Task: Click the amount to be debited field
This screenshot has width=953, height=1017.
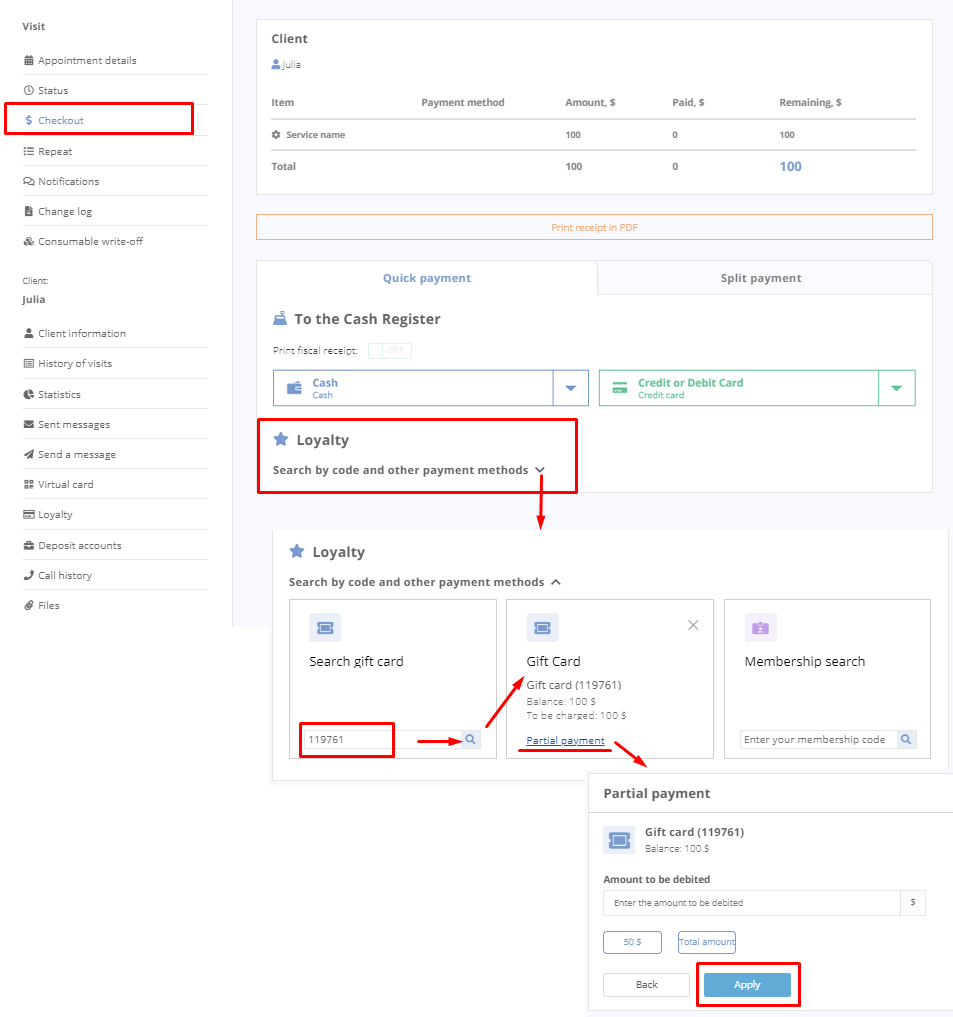Action: point(751,903)
